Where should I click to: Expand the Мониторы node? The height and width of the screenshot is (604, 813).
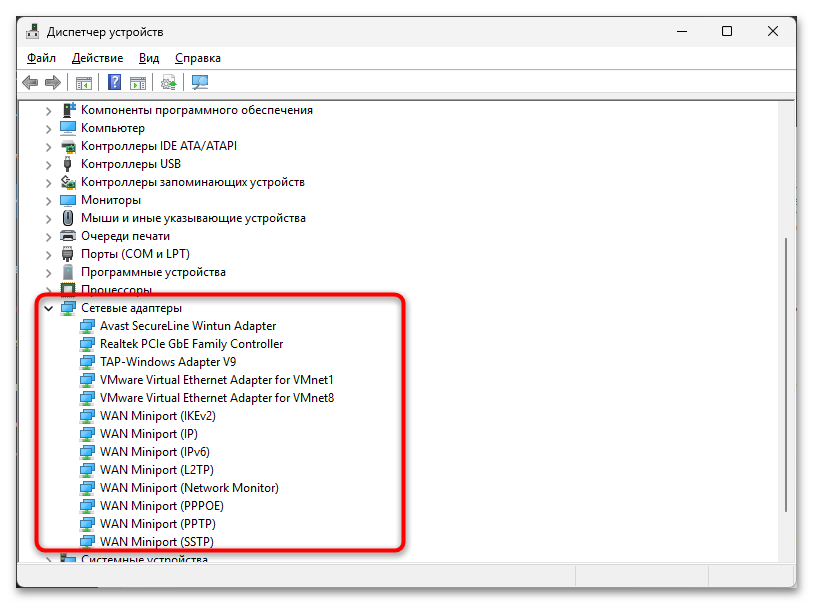point(48,201)
